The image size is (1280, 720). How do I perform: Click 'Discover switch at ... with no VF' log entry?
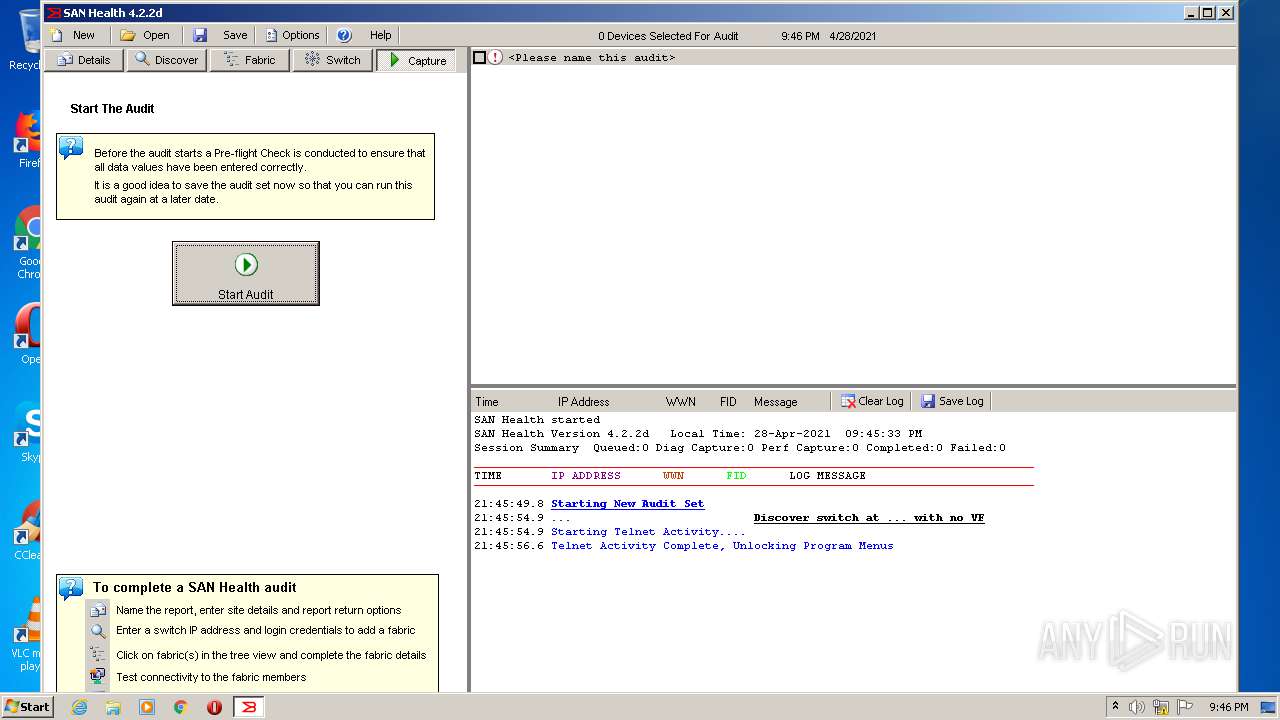coord(869,518)
